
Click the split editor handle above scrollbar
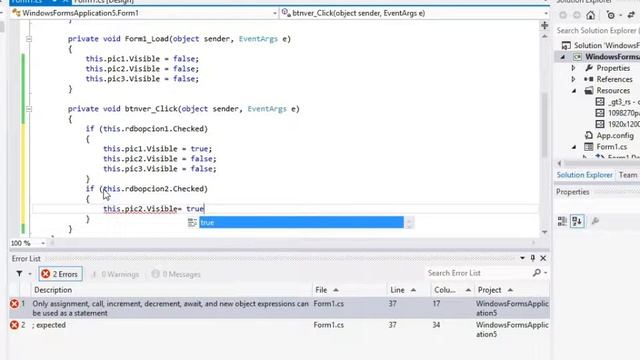544,26
